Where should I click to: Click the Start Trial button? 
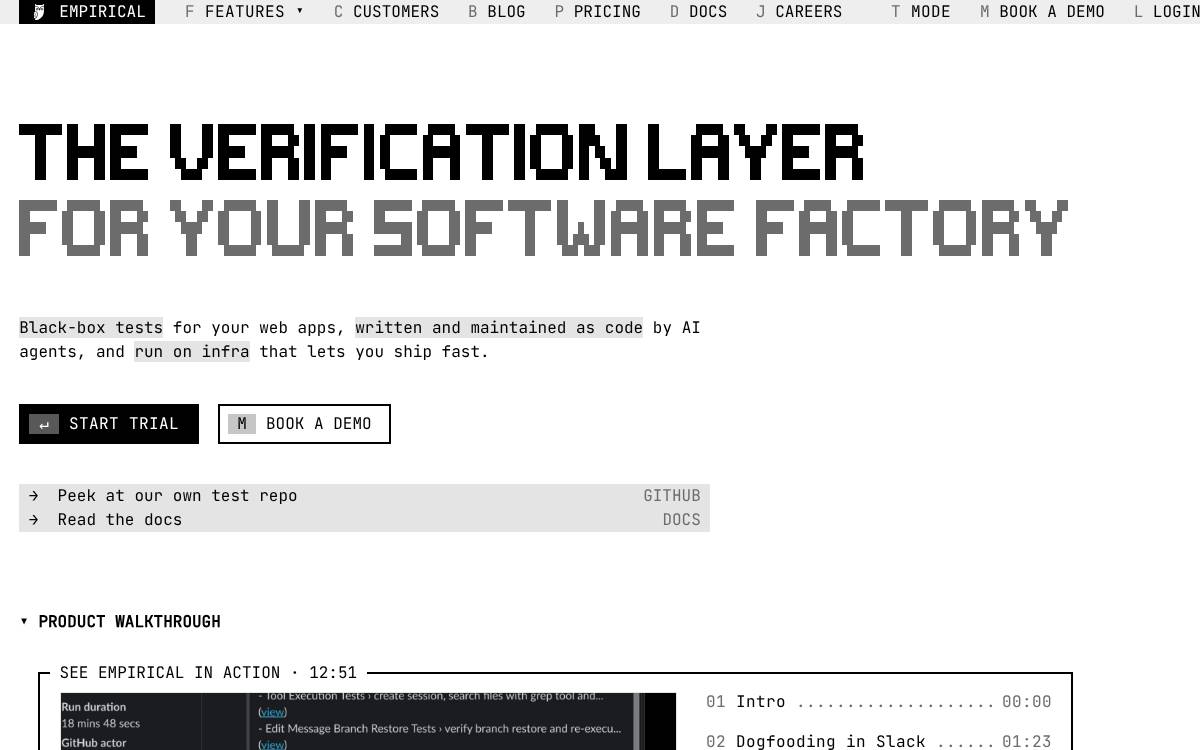click(109, 424)
